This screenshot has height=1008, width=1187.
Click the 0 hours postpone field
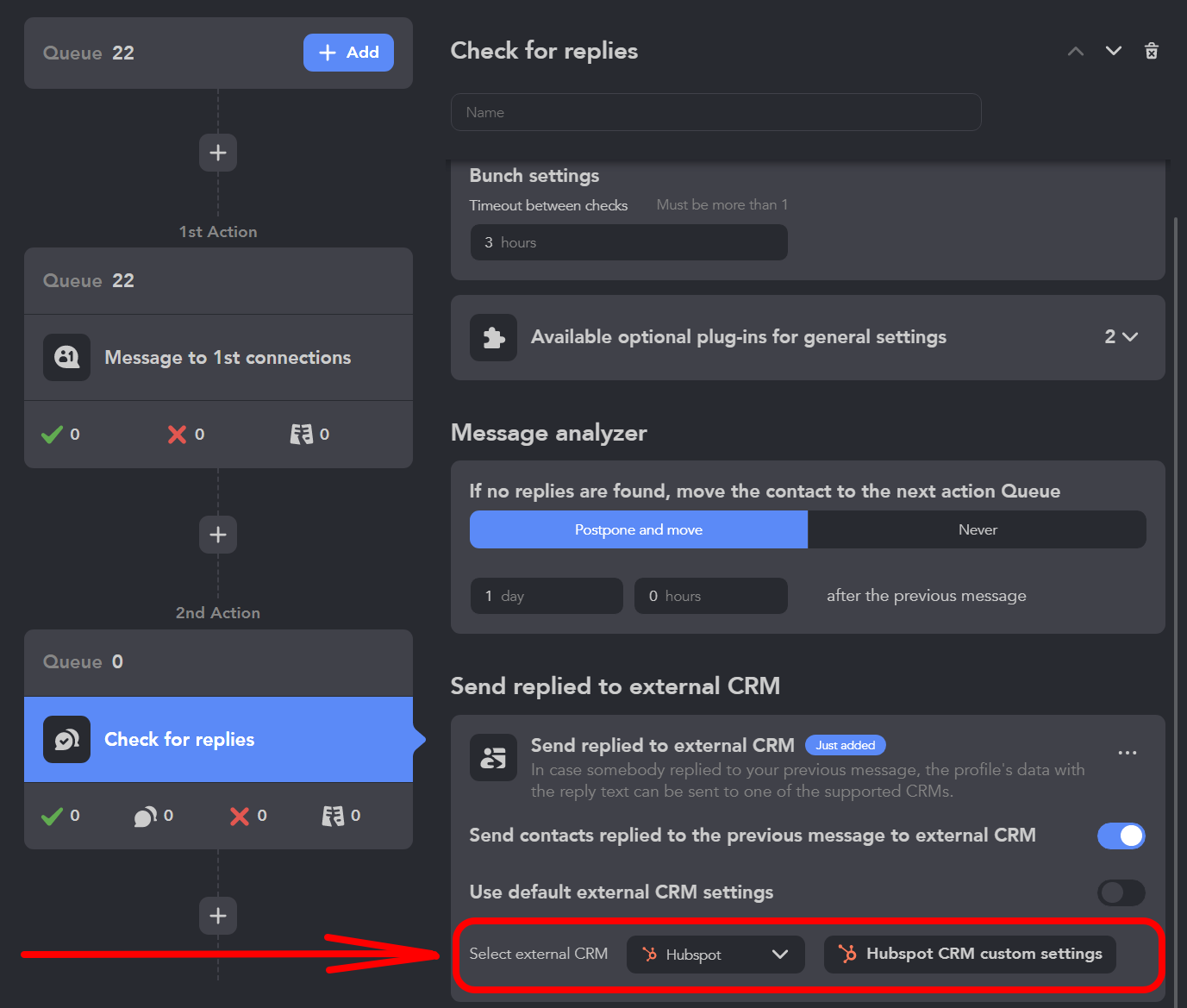pyautogui.click(x=711, y=596)
